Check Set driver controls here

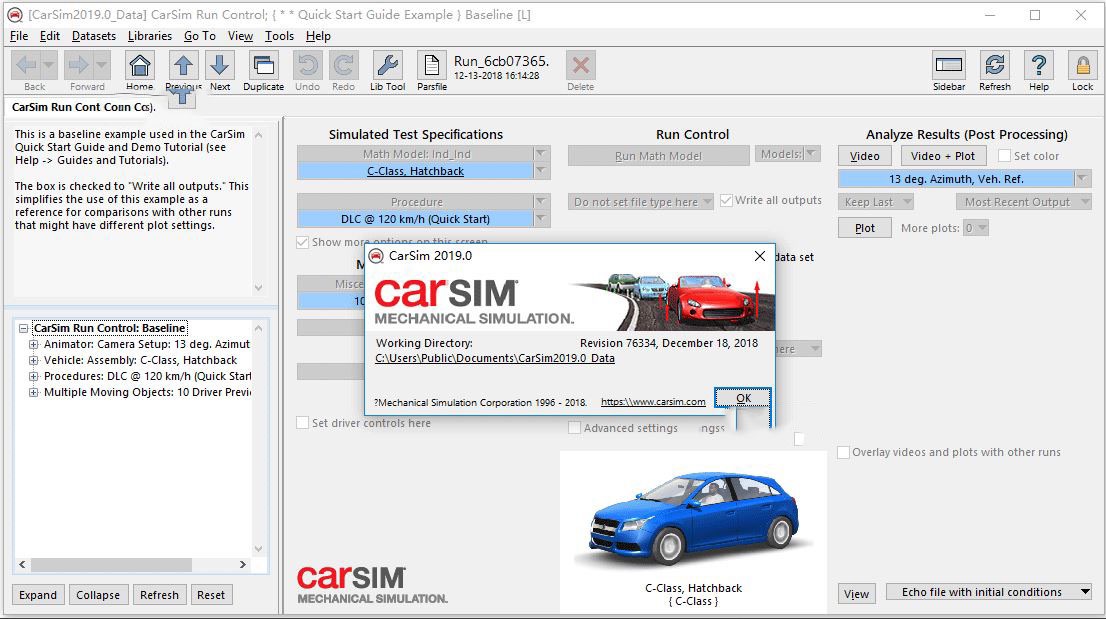[303, 423]
